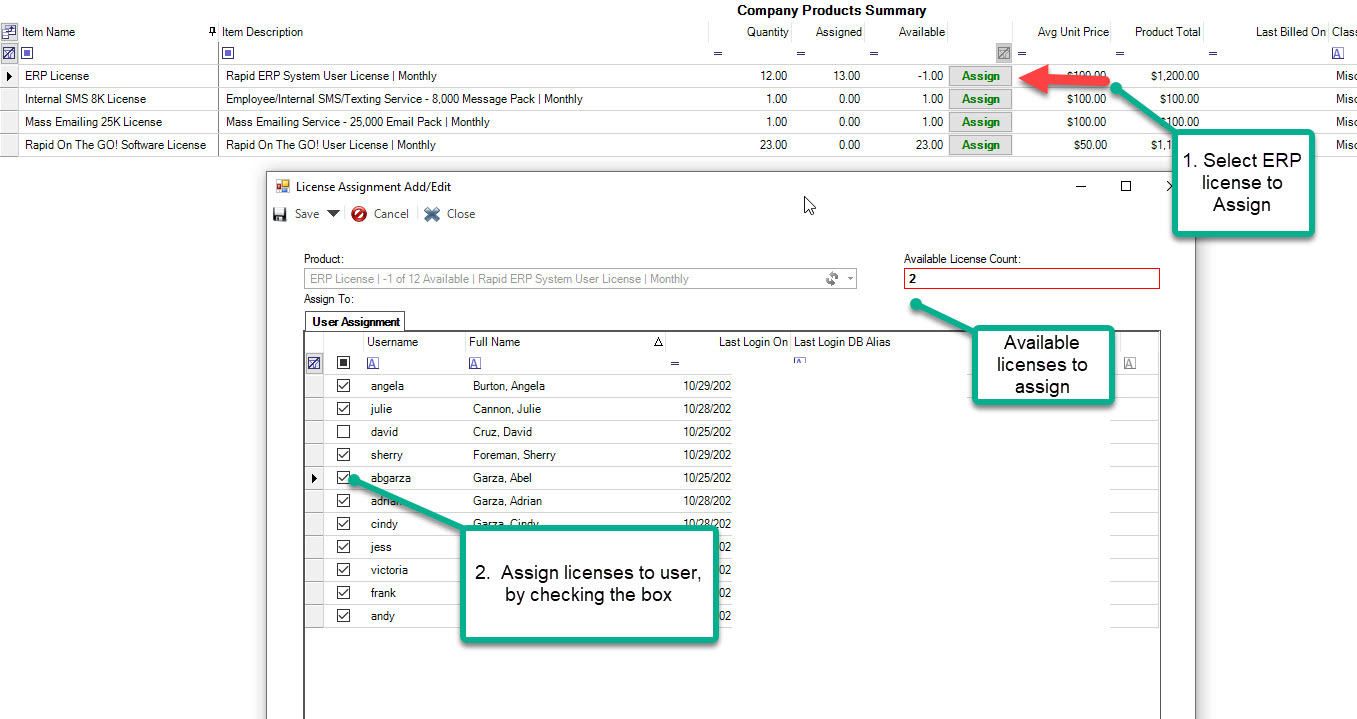Sort summary by Last Billed On header

pyautogui.click(x=1291, y=32)
